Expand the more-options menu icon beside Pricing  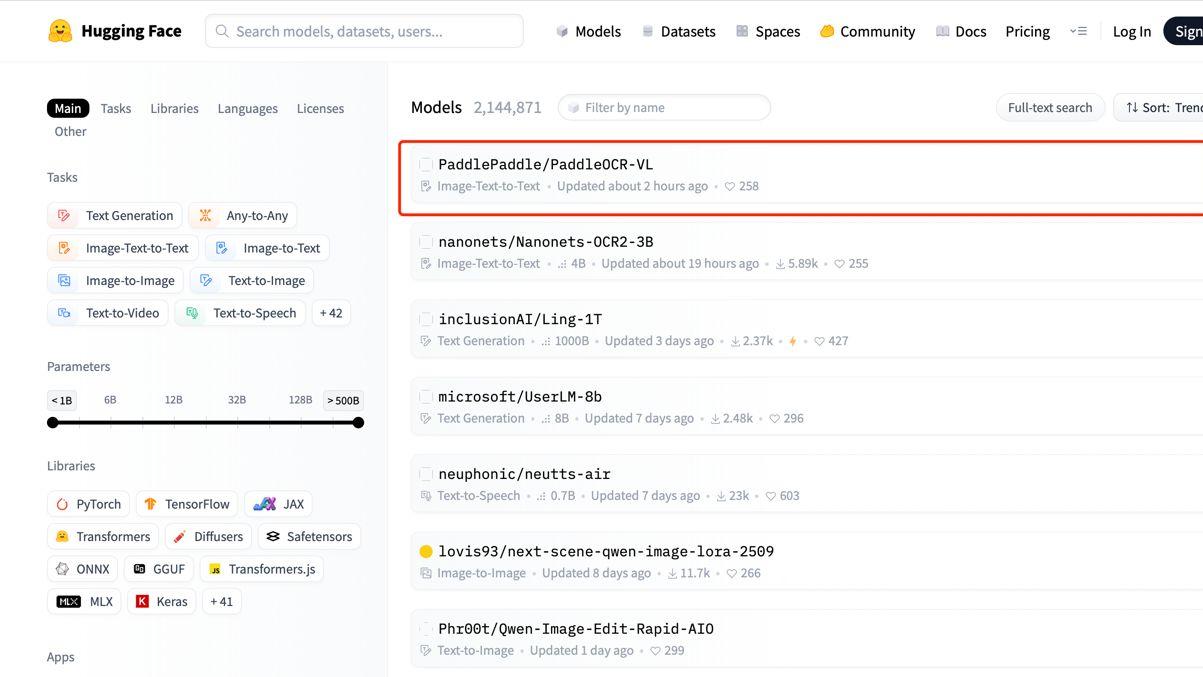point(1078,31)
